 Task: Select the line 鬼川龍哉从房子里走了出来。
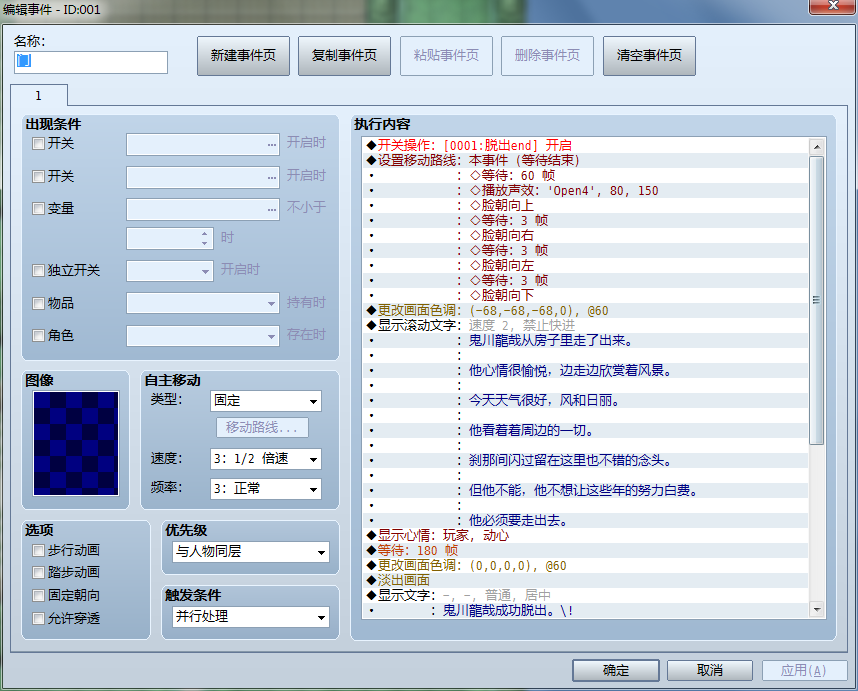585,340
